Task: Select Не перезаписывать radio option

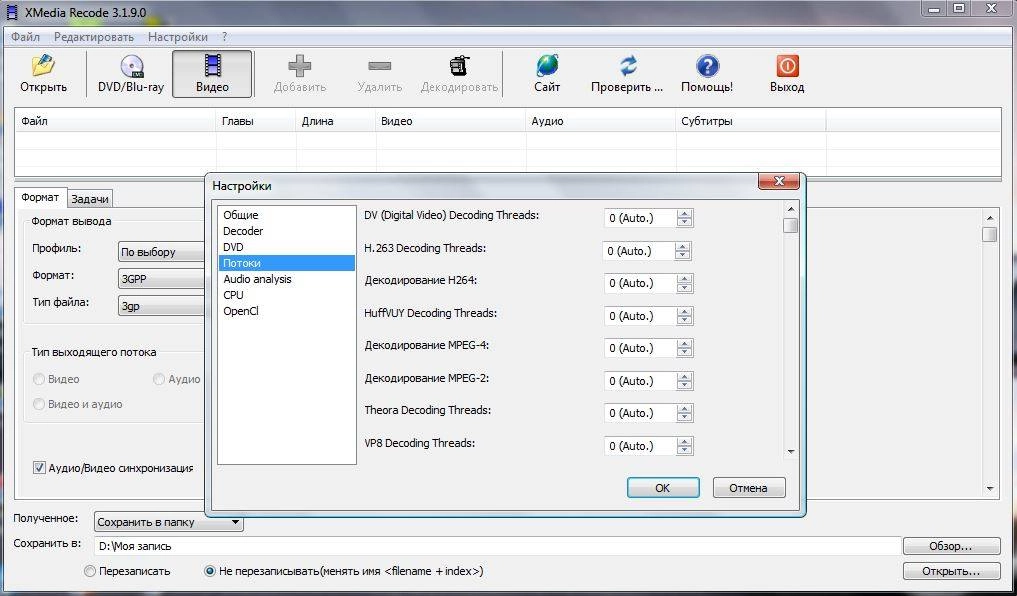Action: 209,571
